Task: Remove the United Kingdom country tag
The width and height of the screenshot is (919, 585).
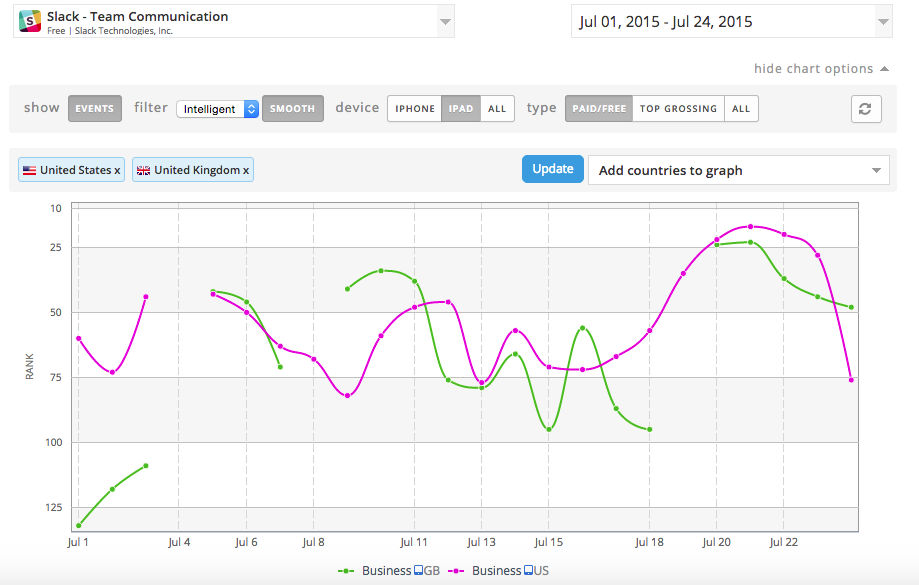Action: (246, 171)
